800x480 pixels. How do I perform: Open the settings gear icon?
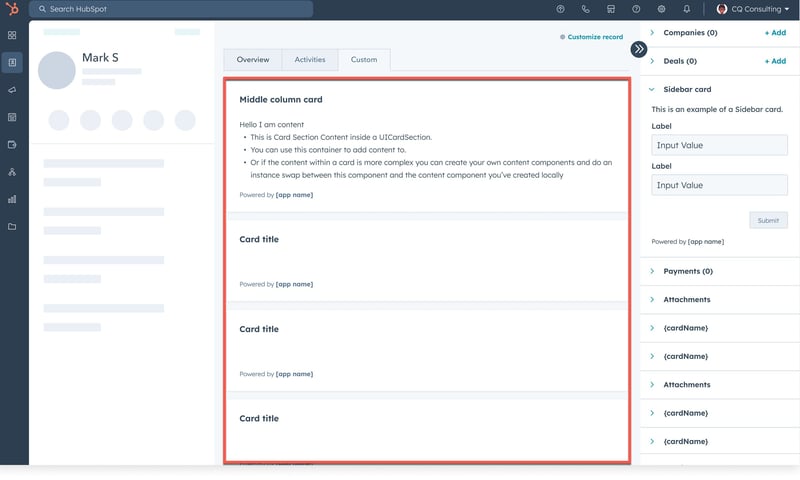point(661,9)
